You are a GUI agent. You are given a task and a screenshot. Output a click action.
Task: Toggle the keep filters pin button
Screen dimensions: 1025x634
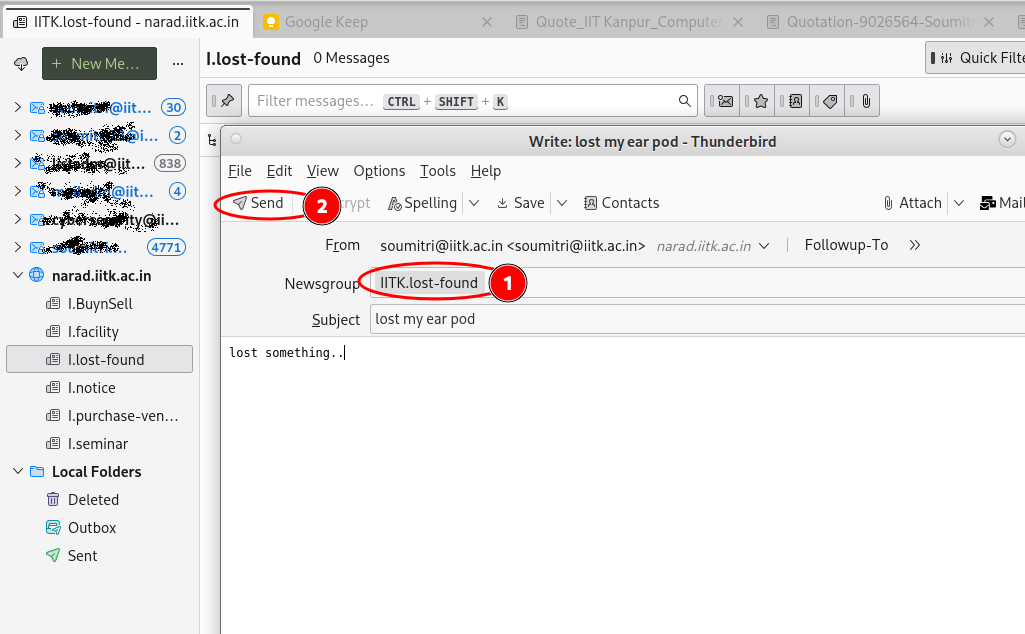tap(226, 101)
